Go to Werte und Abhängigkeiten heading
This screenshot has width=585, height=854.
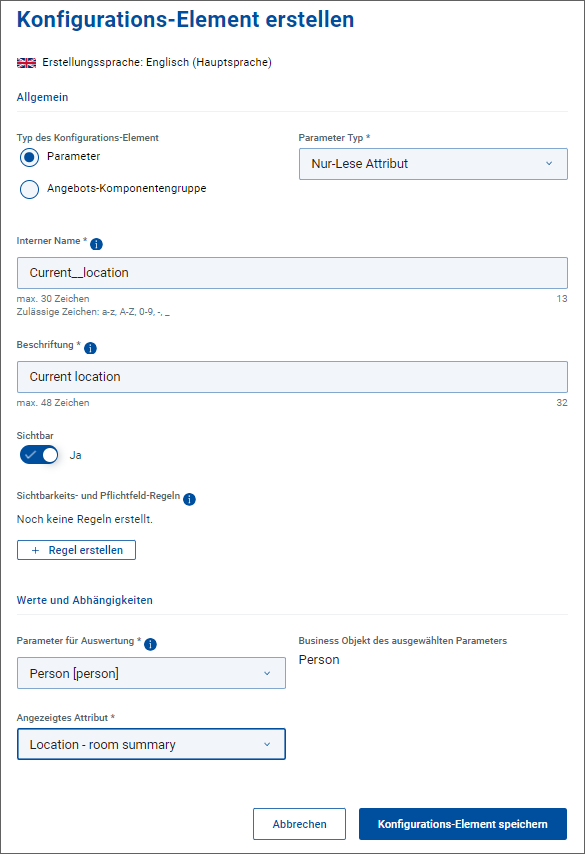tap(84, 600)
